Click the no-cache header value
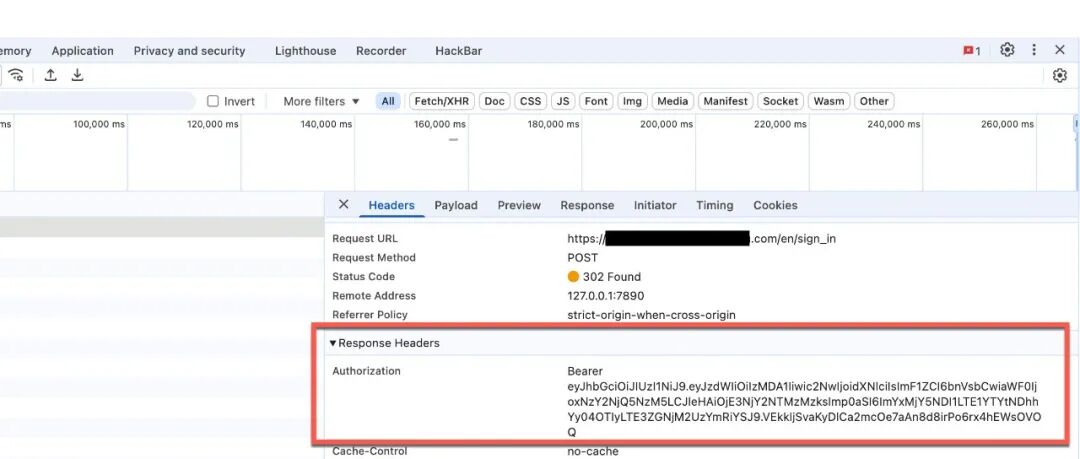Image resolution: width=1080 pixels, height=459 pixels. (x=592, y=451)
